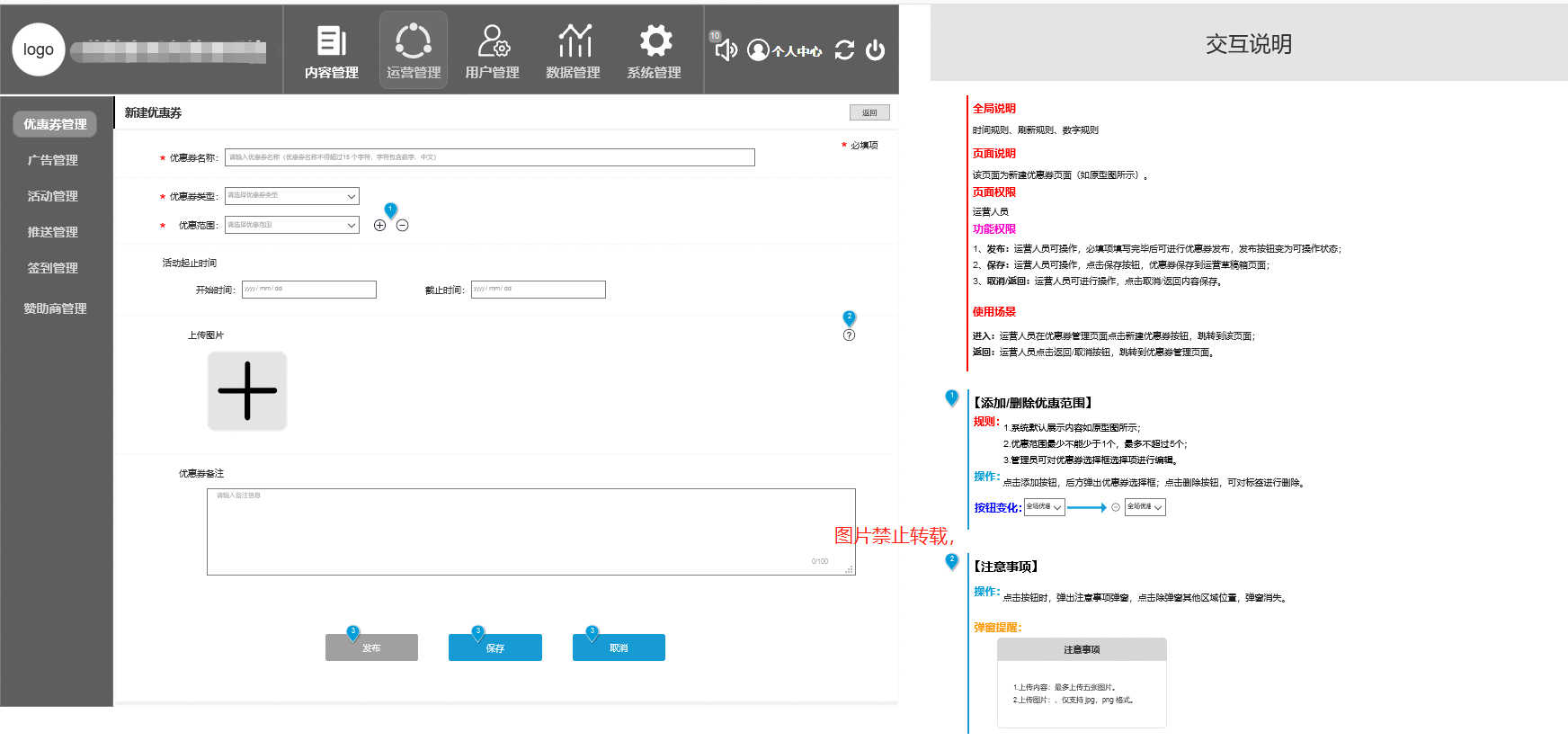Click the round logo
1568x741 pixels.
click(39, 49)
